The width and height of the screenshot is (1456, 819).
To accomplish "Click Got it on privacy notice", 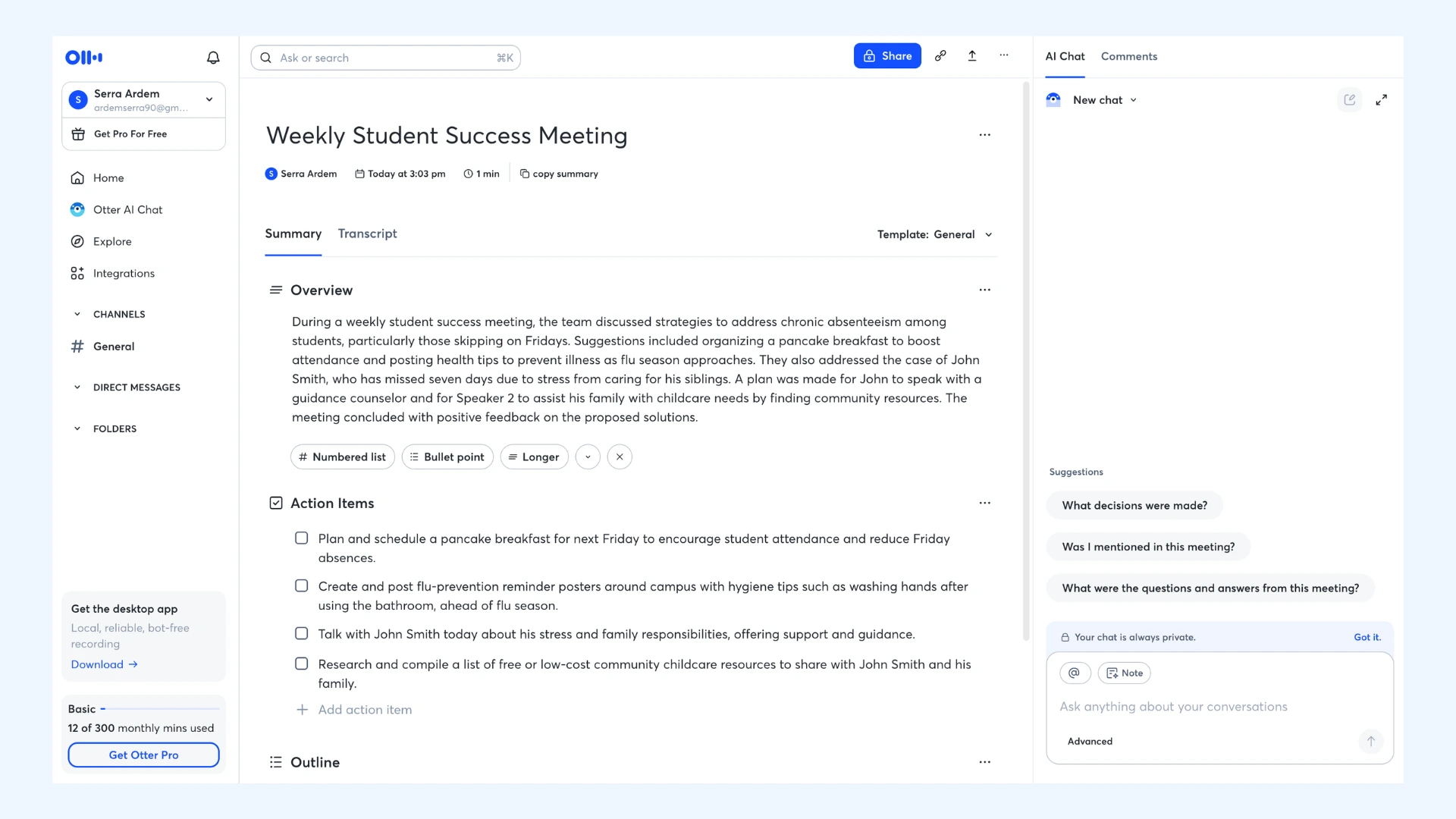I will point(1367,638).
